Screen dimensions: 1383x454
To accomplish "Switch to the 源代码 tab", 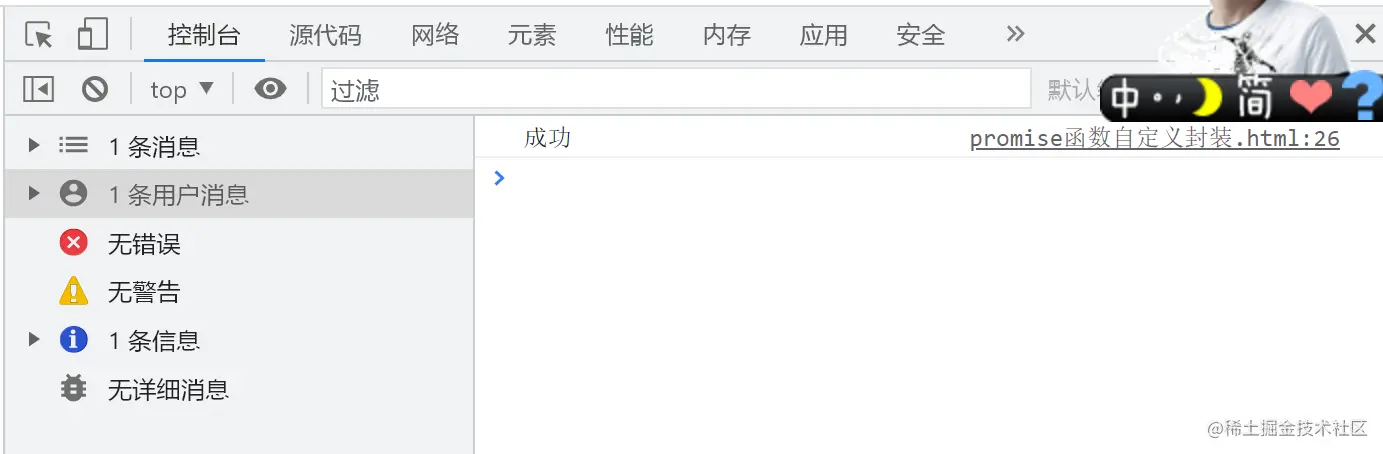I will 325,35.
